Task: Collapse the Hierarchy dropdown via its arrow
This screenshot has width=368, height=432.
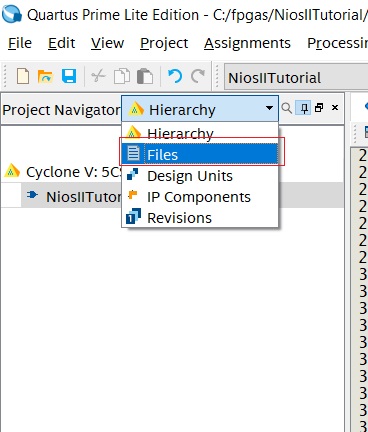Action: point(269,108)
